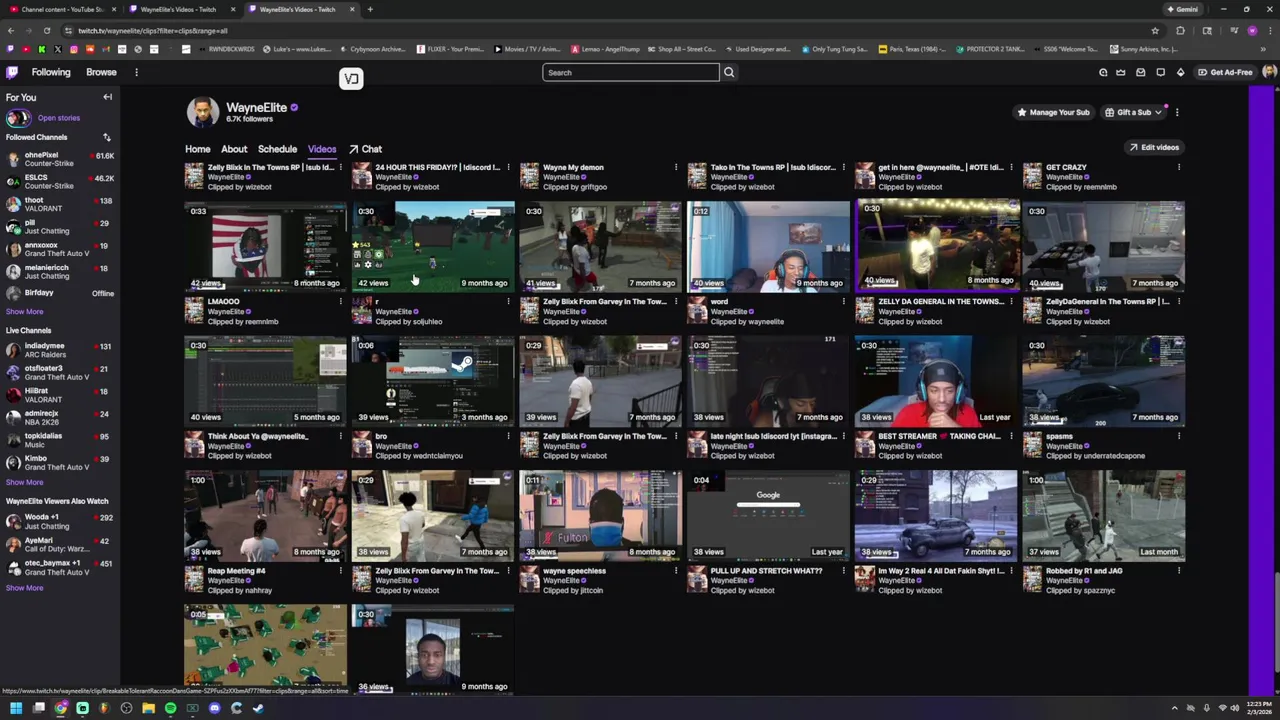This screenshot has width=1280, height=720.
Task: Open the Bits gem icon in the top bar
Action: coord(1180,72)
